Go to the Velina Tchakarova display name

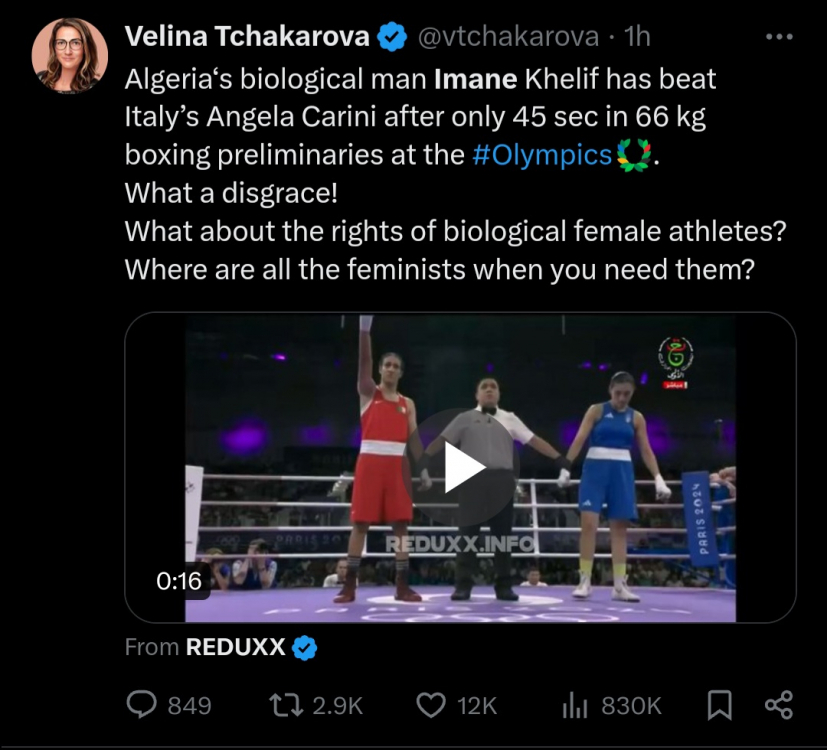click(247, 37)
